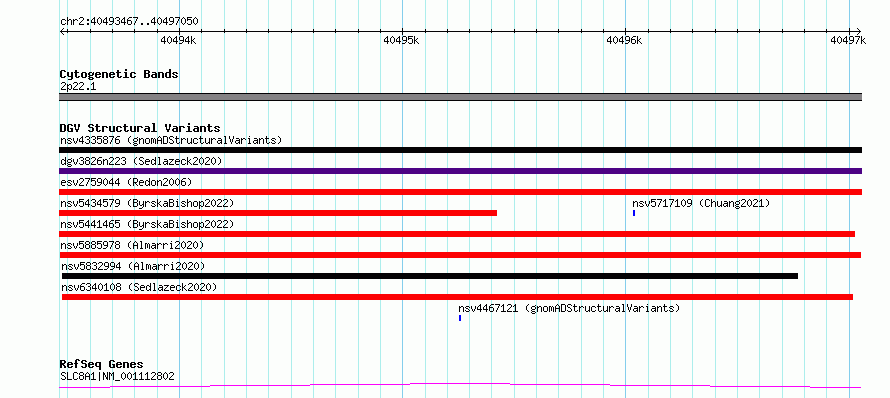Click the ruler's right arrowhead
Image resolution: width=890 pixels, height=398 pixels.
(x=859, y=31)
